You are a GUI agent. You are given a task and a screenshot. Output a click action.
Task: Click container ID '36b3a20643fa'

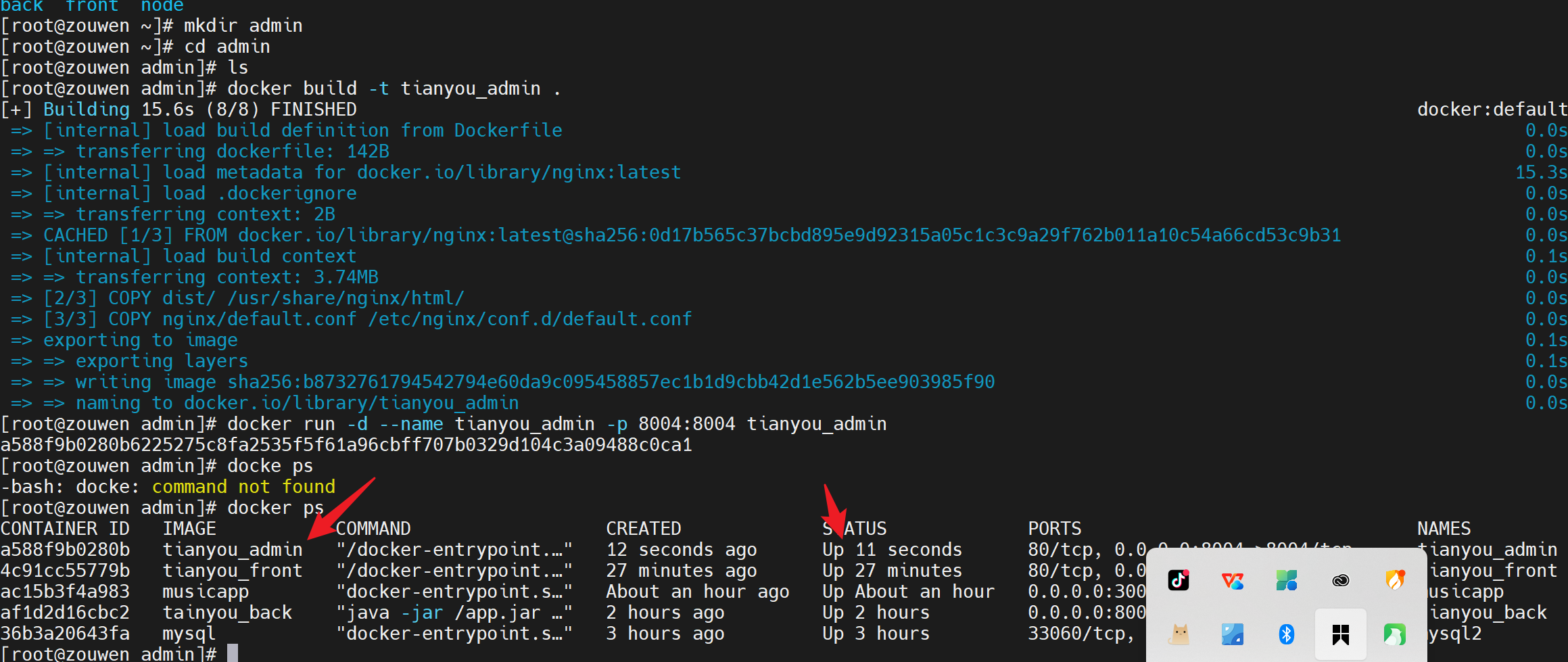pyautogui.click(x=65, y=634)
